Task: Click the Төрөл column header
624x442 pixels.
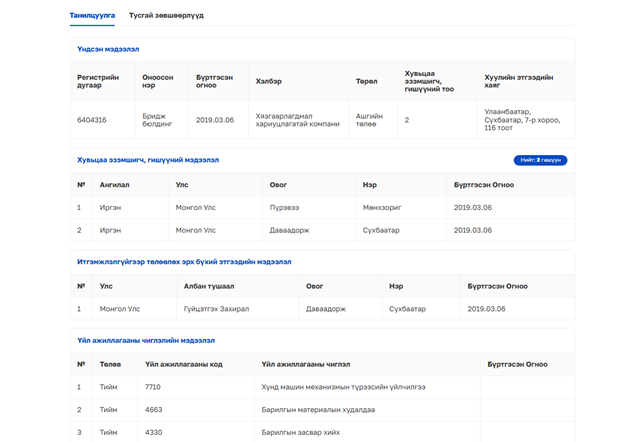Action: [x=367, y=81]
